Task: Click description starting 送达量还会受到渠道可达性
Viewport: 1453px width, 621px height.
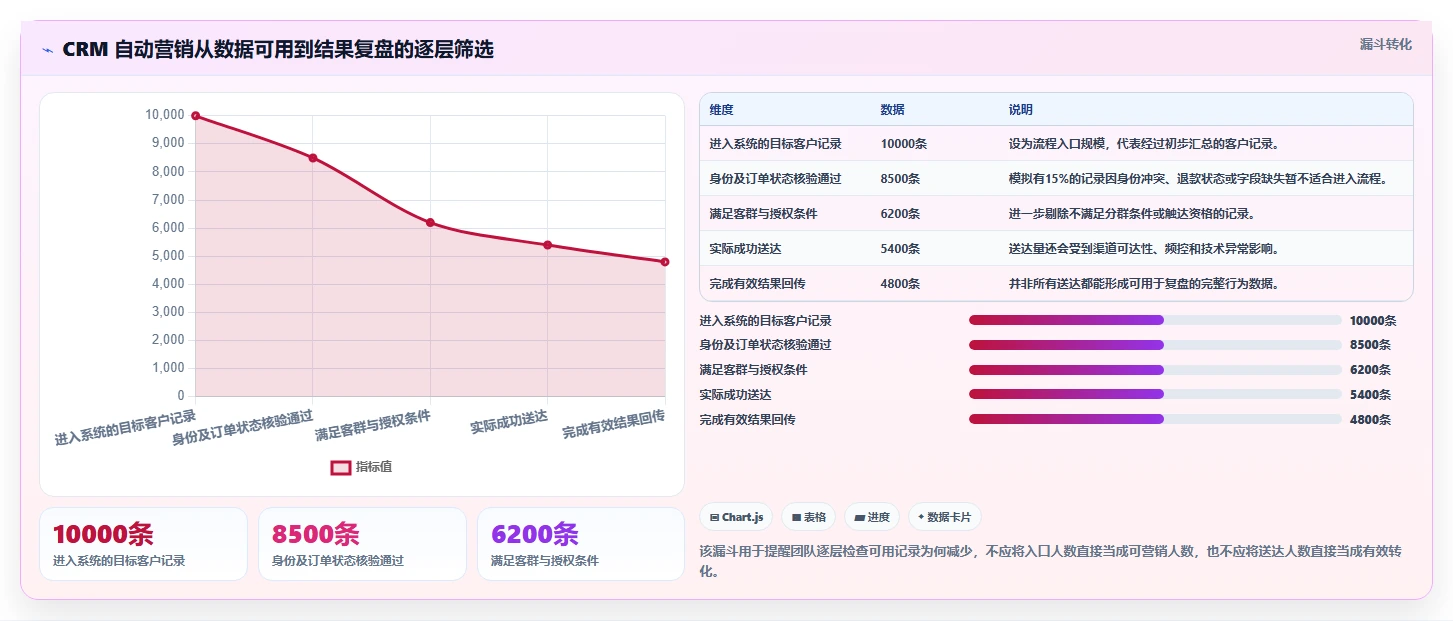Action: (x=1144, y=249)
